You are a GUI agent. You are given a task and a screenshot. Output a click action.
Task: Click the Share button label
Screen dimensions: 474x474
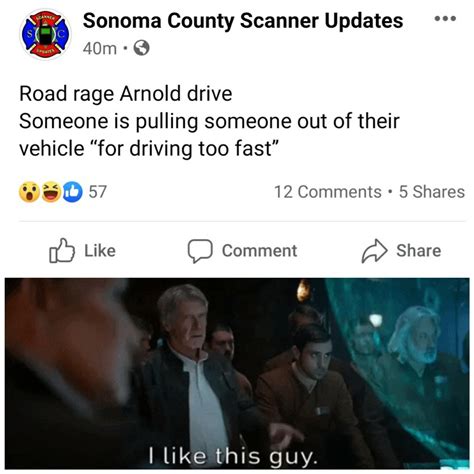pos(419,251)
